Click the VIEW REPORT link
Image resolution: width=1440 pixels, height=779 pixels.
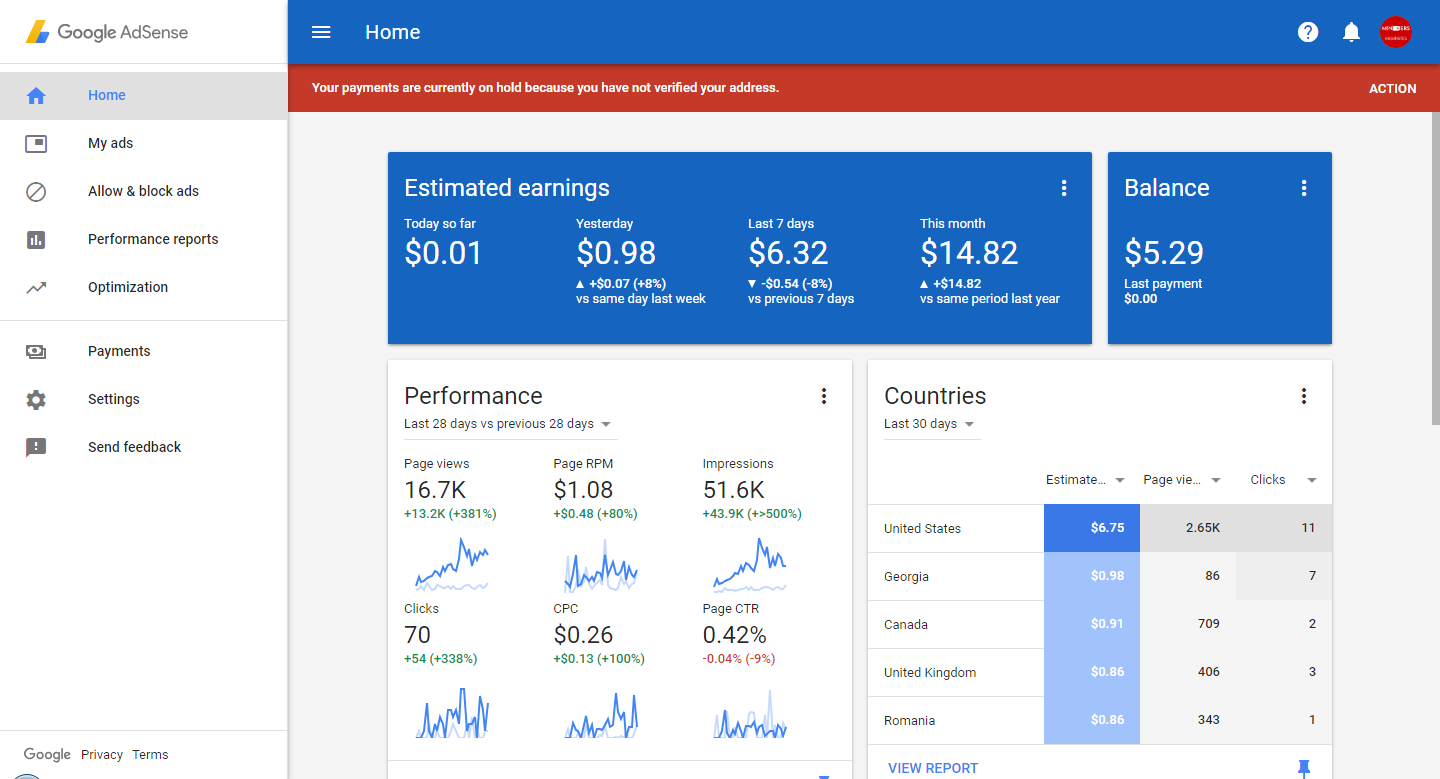tap(933, 768)
